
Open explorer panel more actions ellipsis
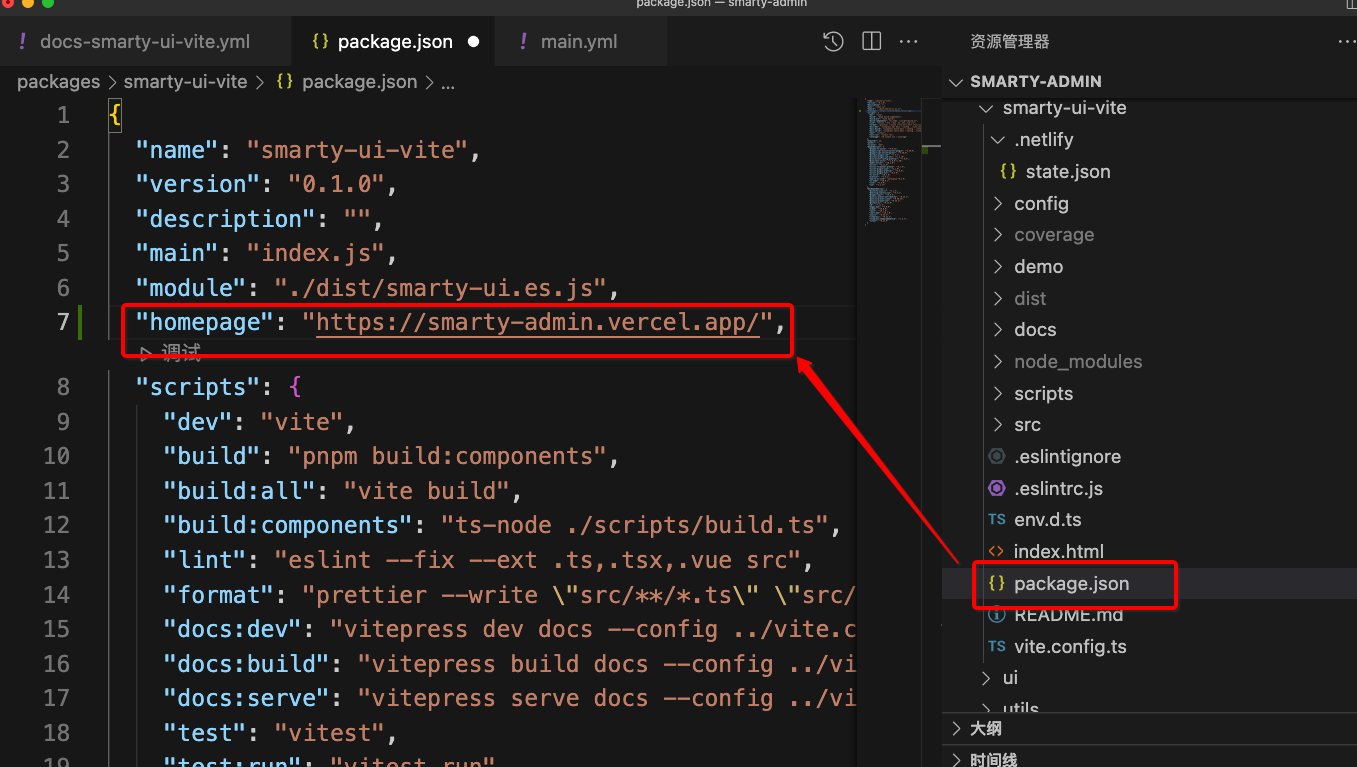(1346, 42)
